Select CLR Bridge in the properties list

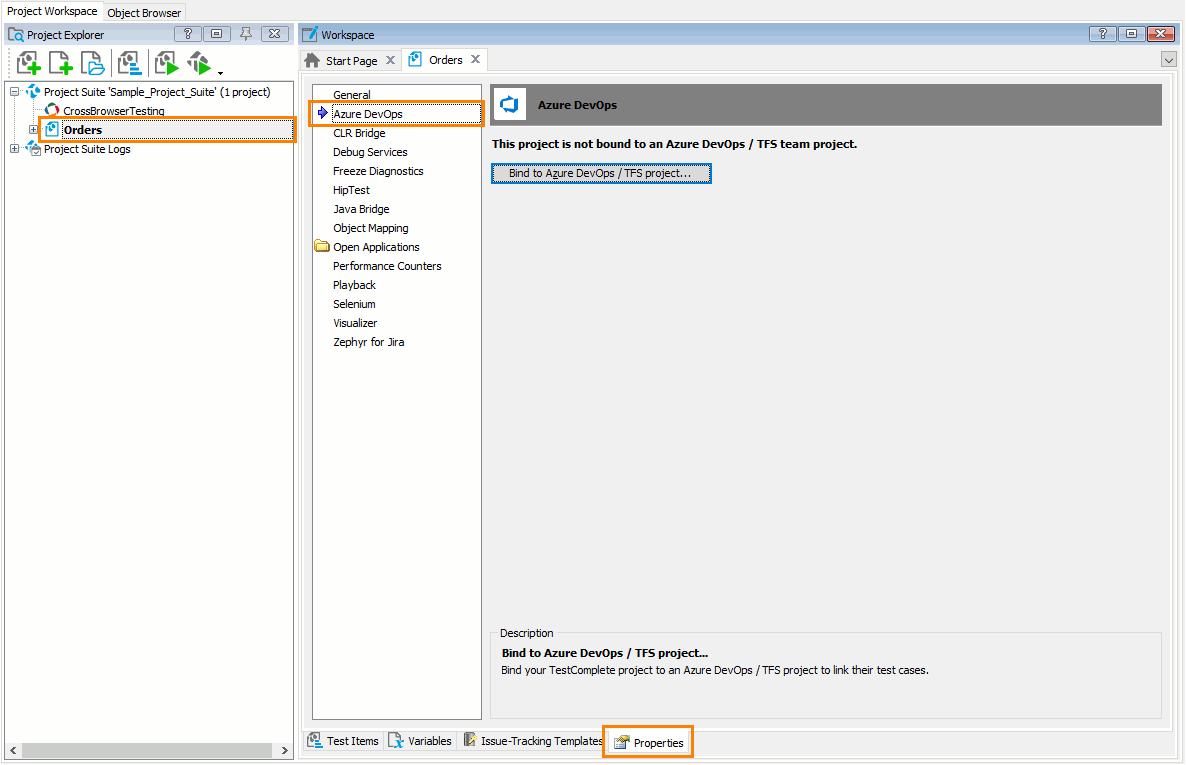[x=359, y=133]
